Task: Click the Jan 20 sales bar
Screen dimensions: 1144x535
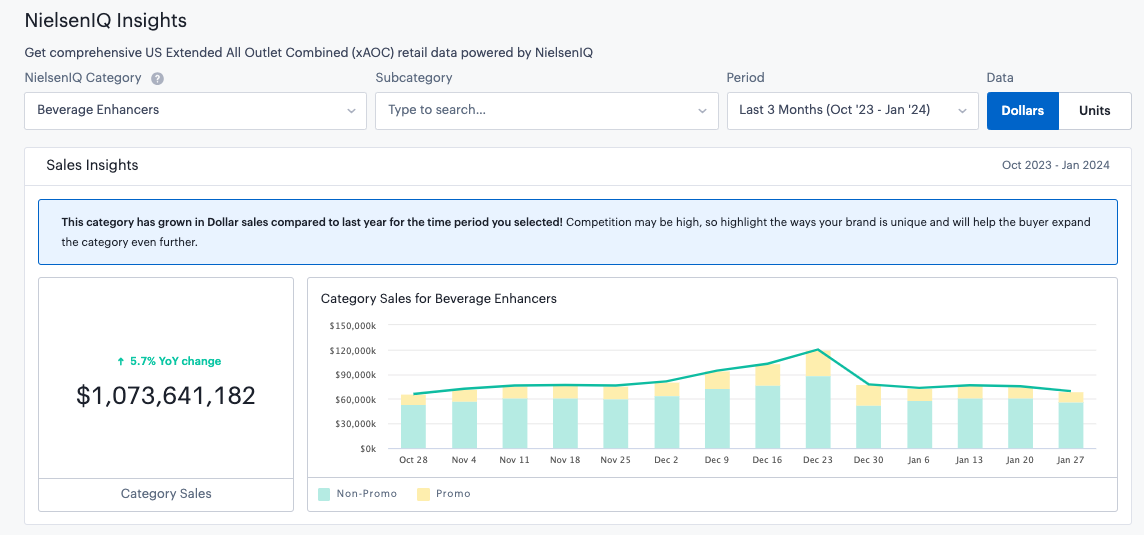Action: tap(1020, 417)
